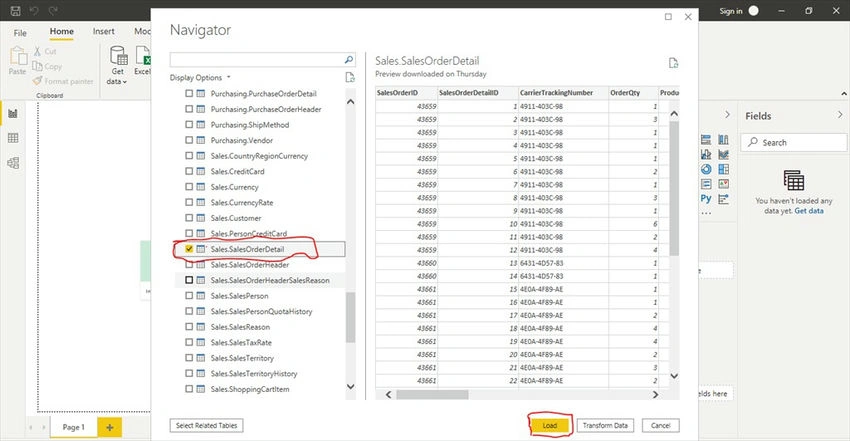Collapse the Fields pane chevron

[x=840, y=115]
